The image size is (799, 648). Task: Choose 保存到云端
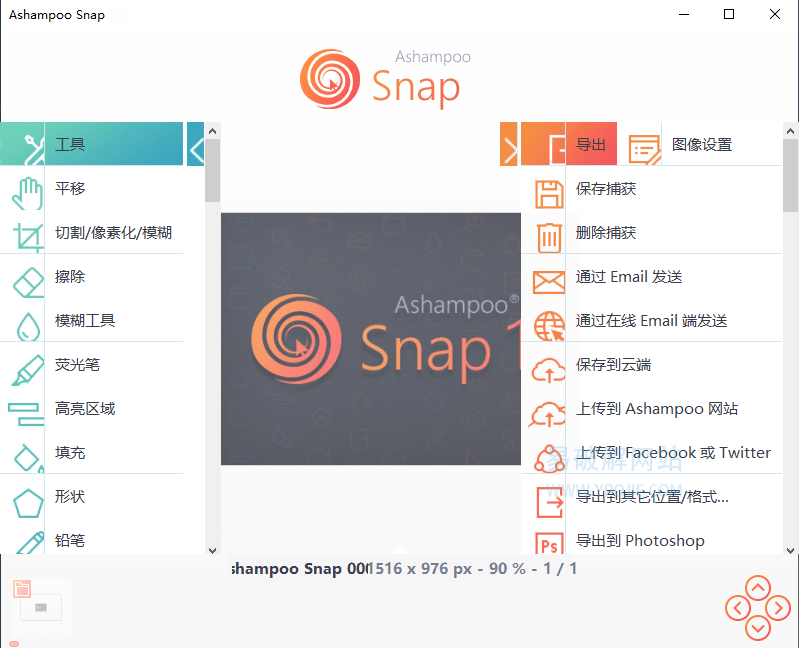click(x=614, y=365)
